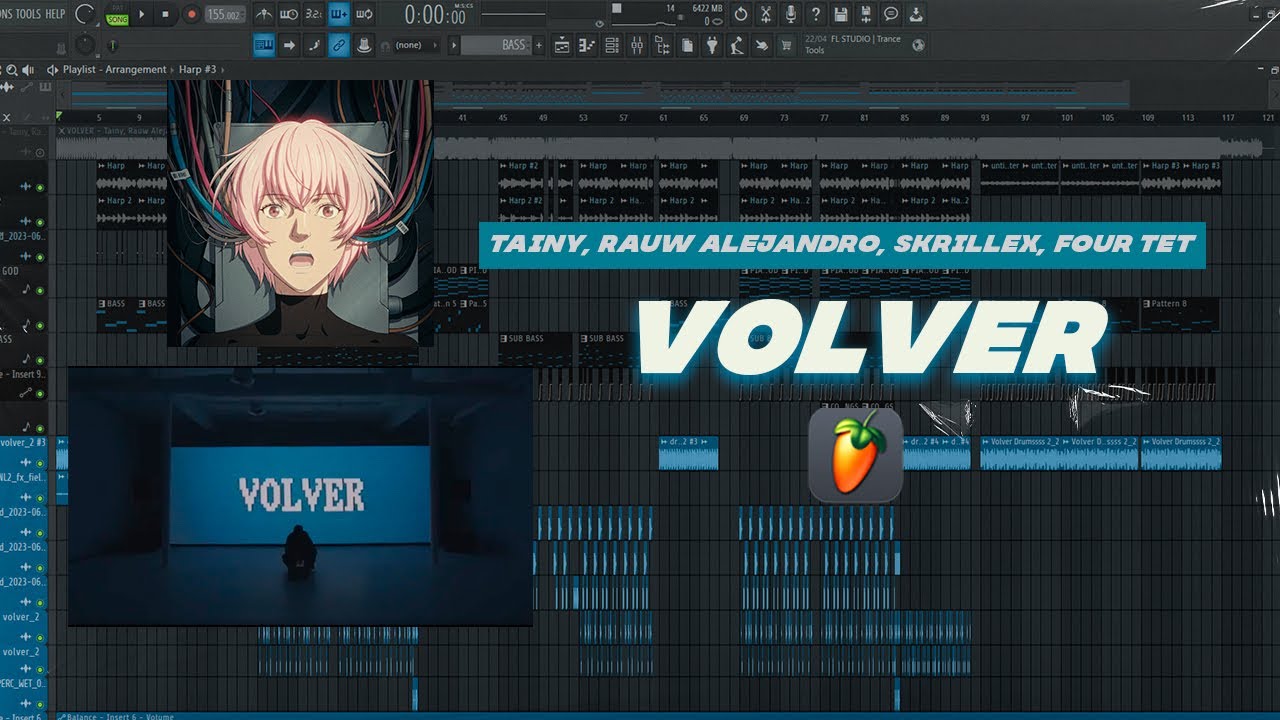Click the speech bubble project info icon

(891, 14)
